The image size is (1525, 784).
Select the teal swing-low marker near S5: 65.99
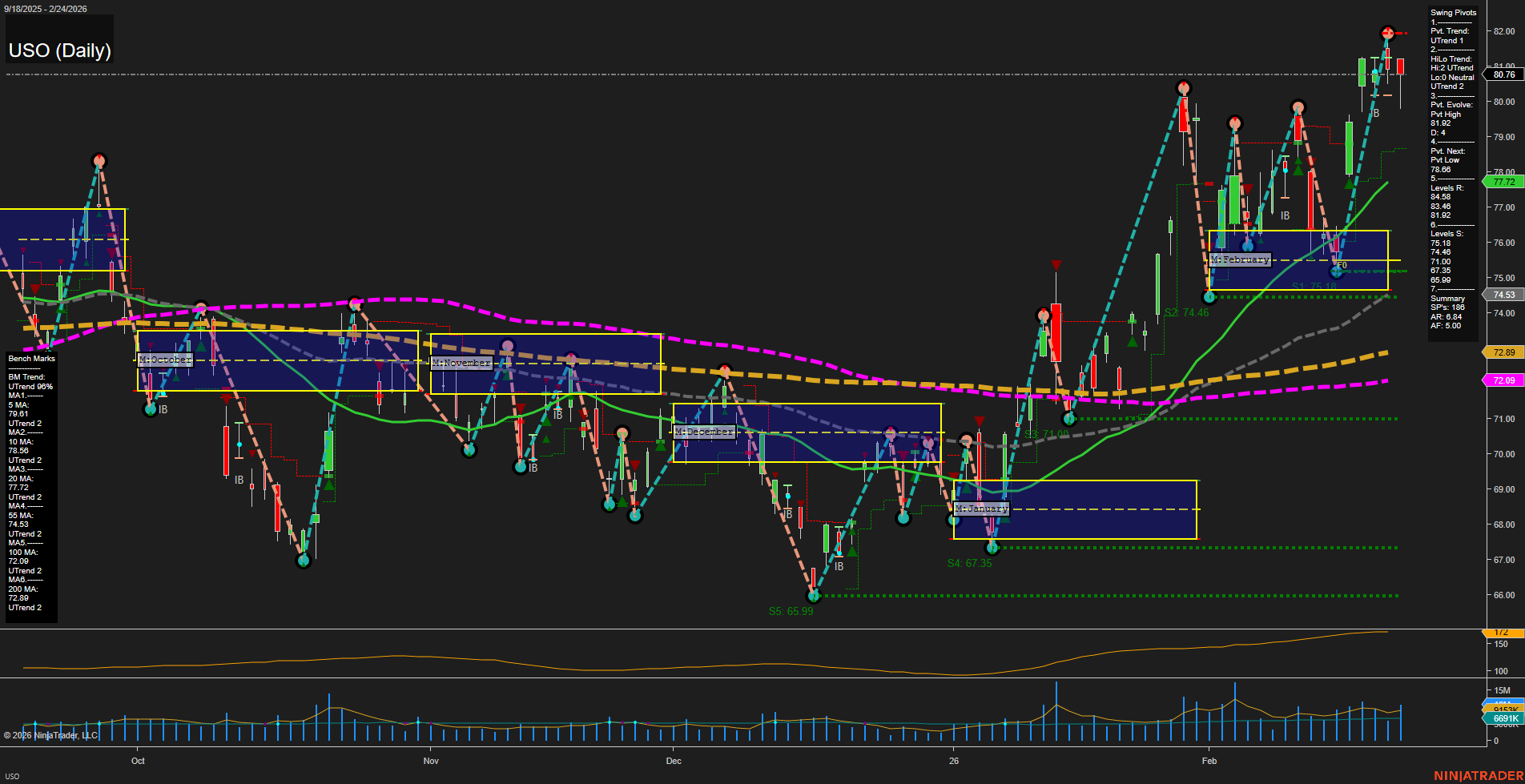pos(814,595)
